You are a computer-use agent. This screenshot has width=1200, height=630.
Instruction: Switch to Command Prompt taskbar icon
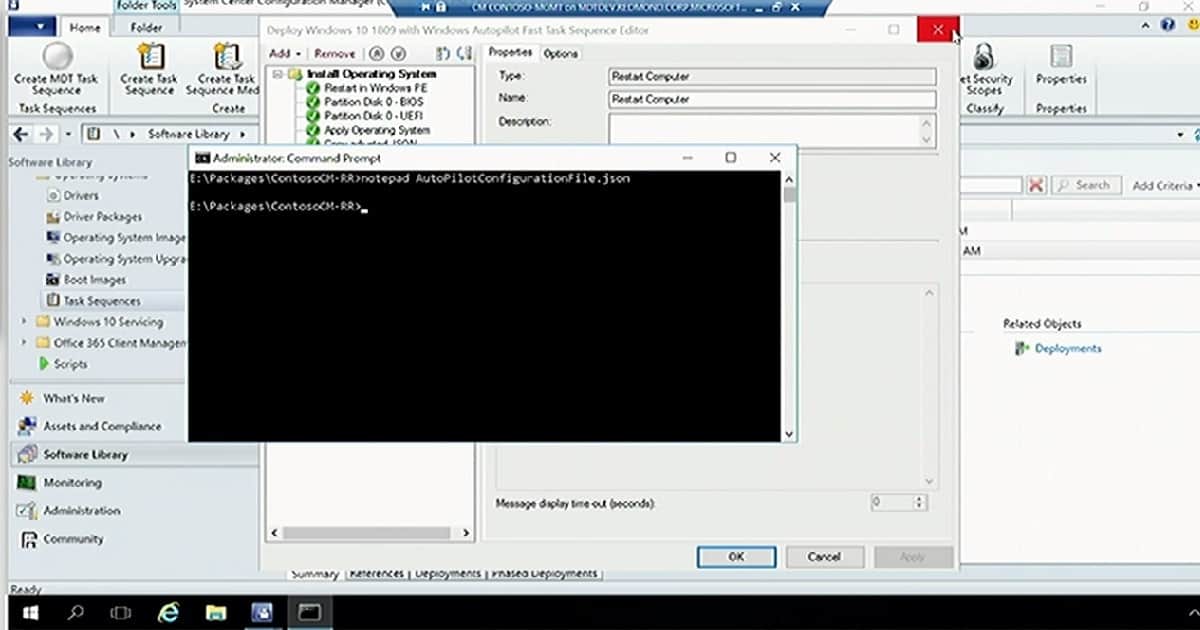click(x=309, y=610)
